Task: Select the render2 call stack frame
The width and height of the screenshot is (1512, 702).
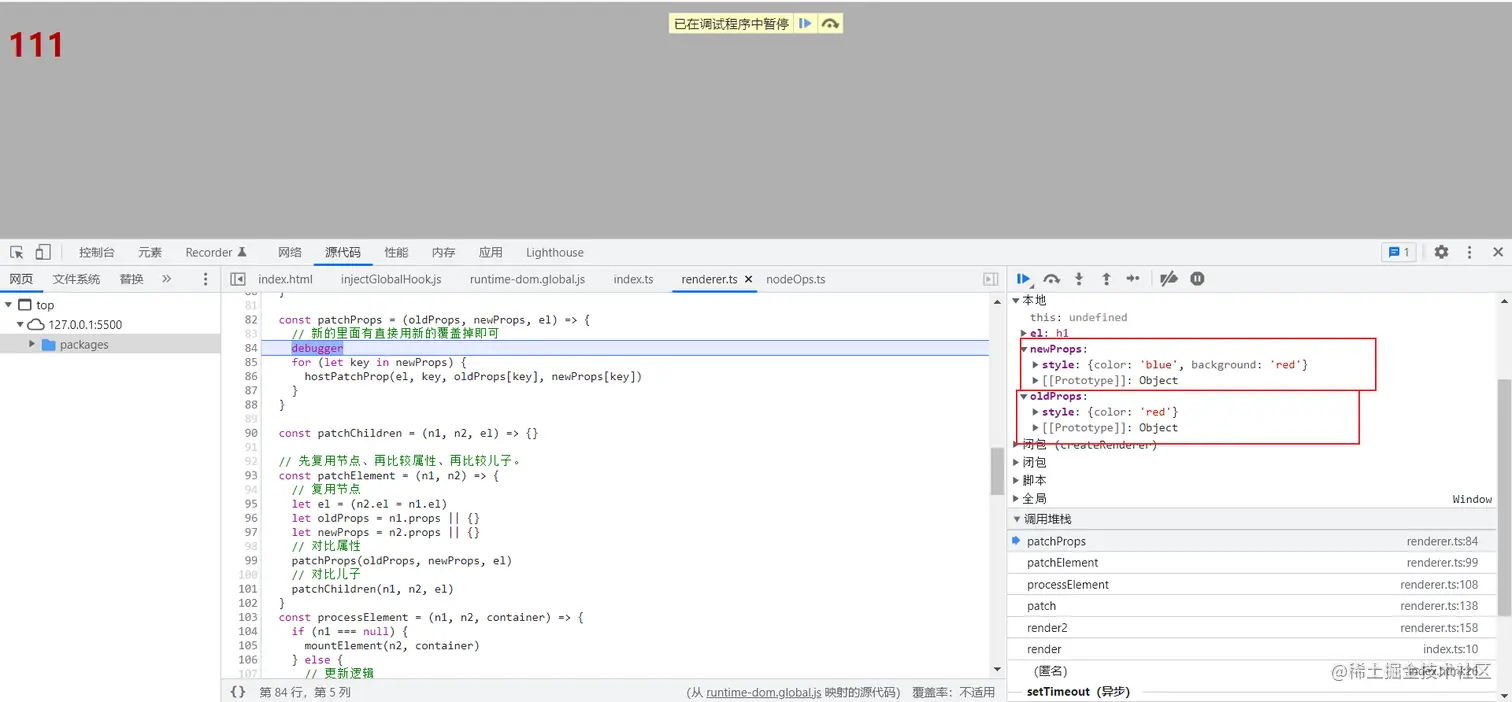Action: coord(1252,628)
